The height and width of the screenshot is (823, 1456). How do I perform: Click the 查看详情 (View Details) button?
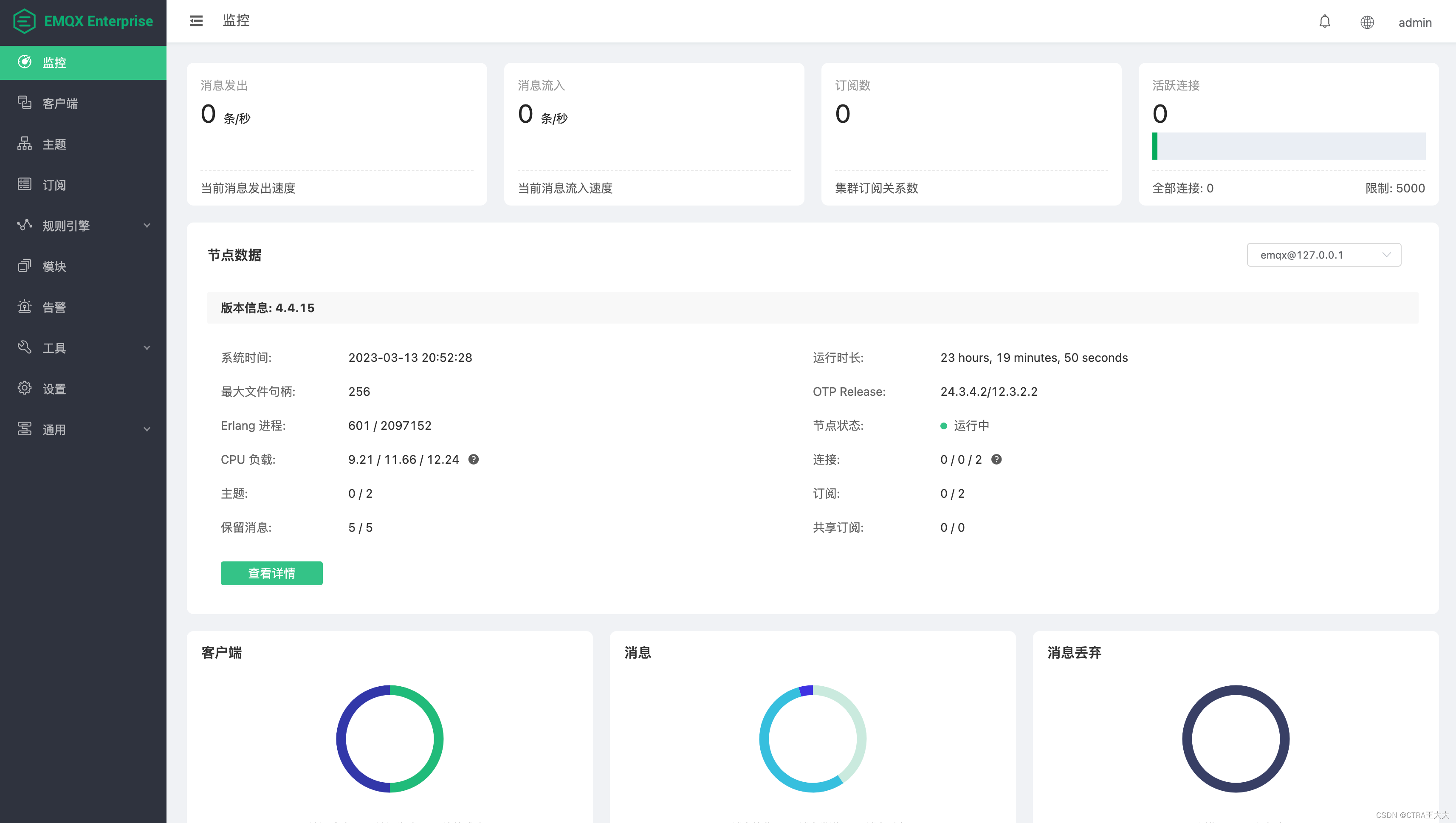[271, 573]
